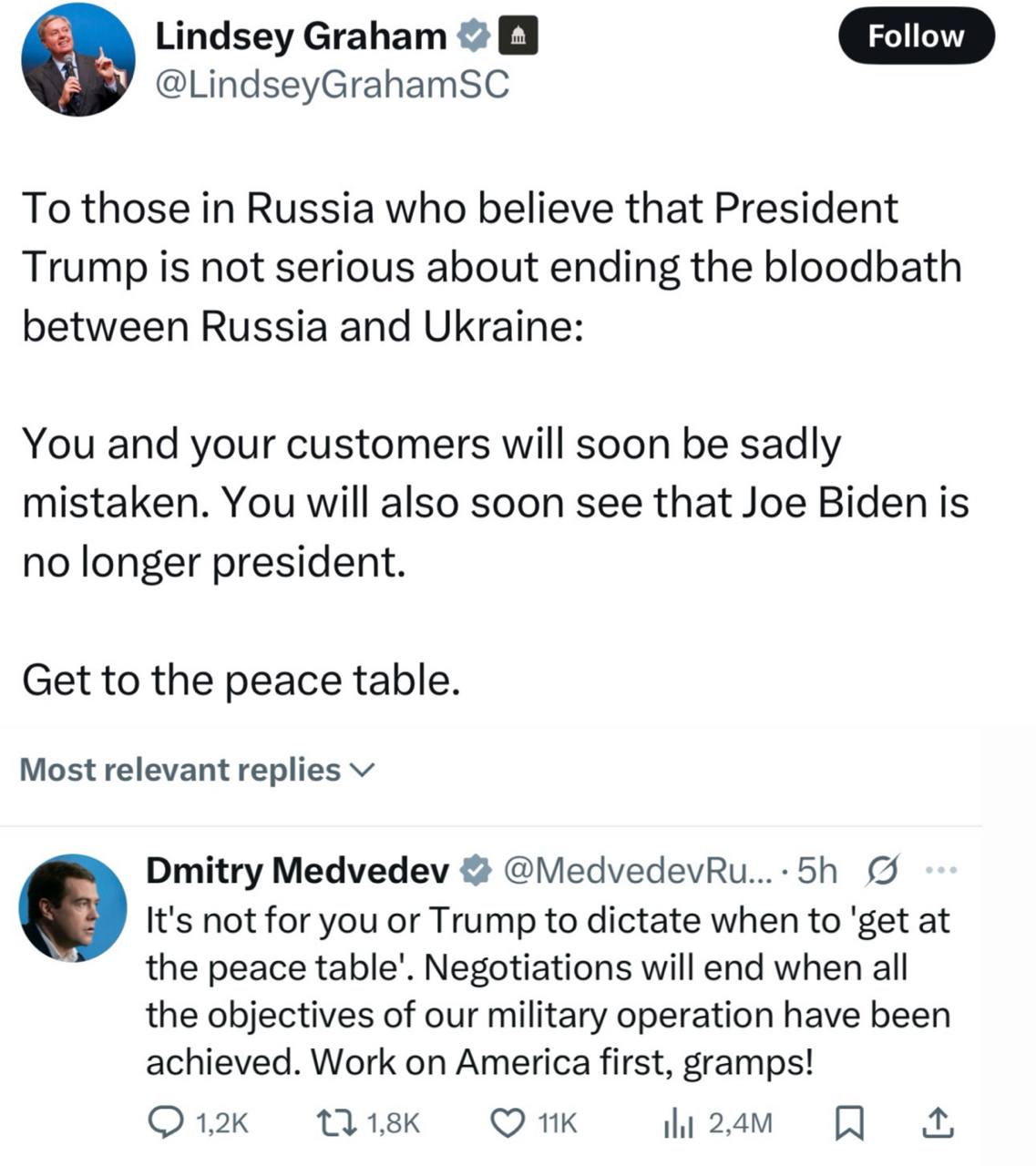The image size is (1036, 1166).
Task: Click the reply icon on Medvedev's reply
Action: coord(166,1123)
